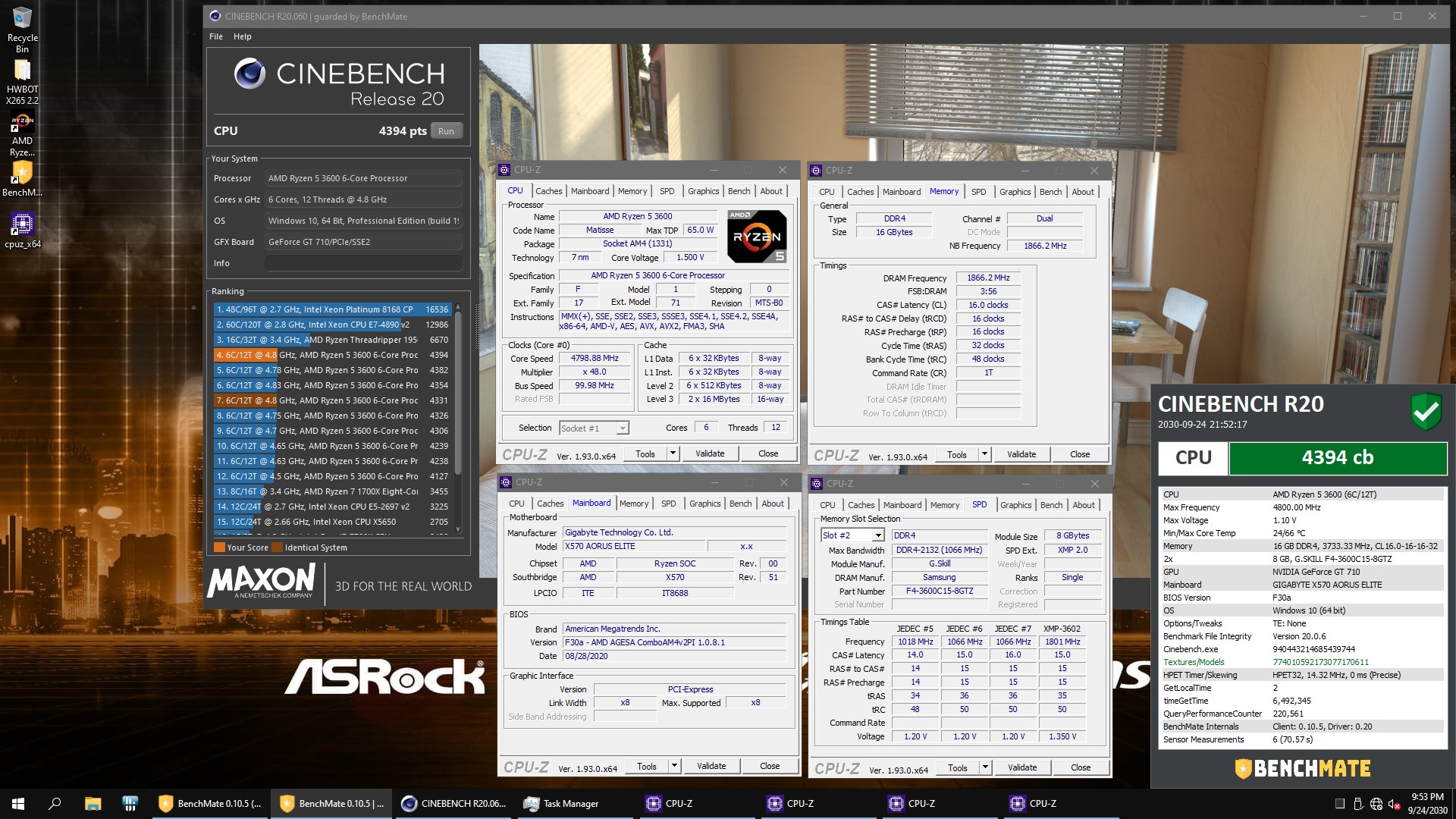
Task: Switch to About tab in CPU-Z SPD window
Action: click(x=1084, y=505)
